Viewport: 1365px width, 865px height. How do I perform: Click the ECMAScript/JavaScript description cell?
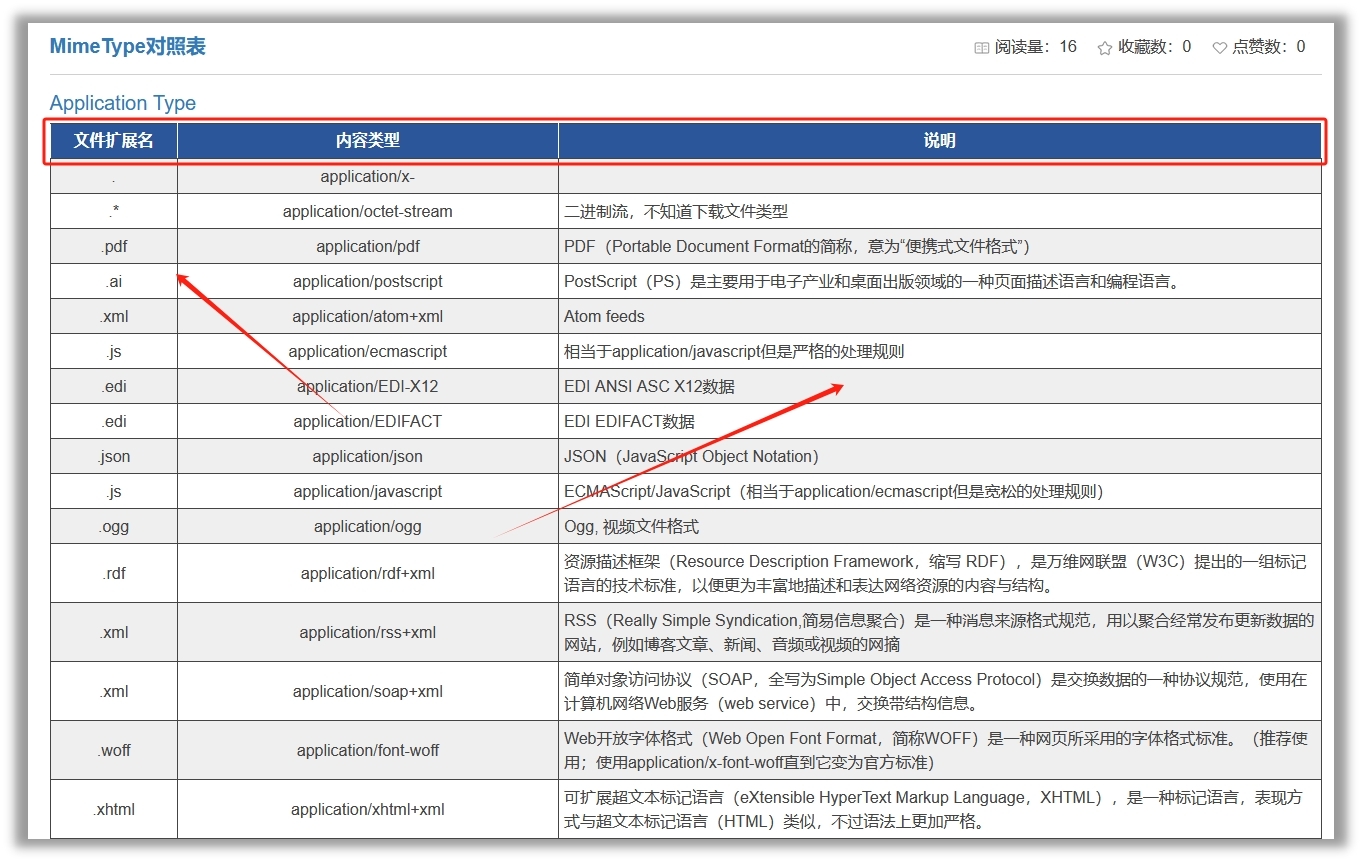pos(940,491)
